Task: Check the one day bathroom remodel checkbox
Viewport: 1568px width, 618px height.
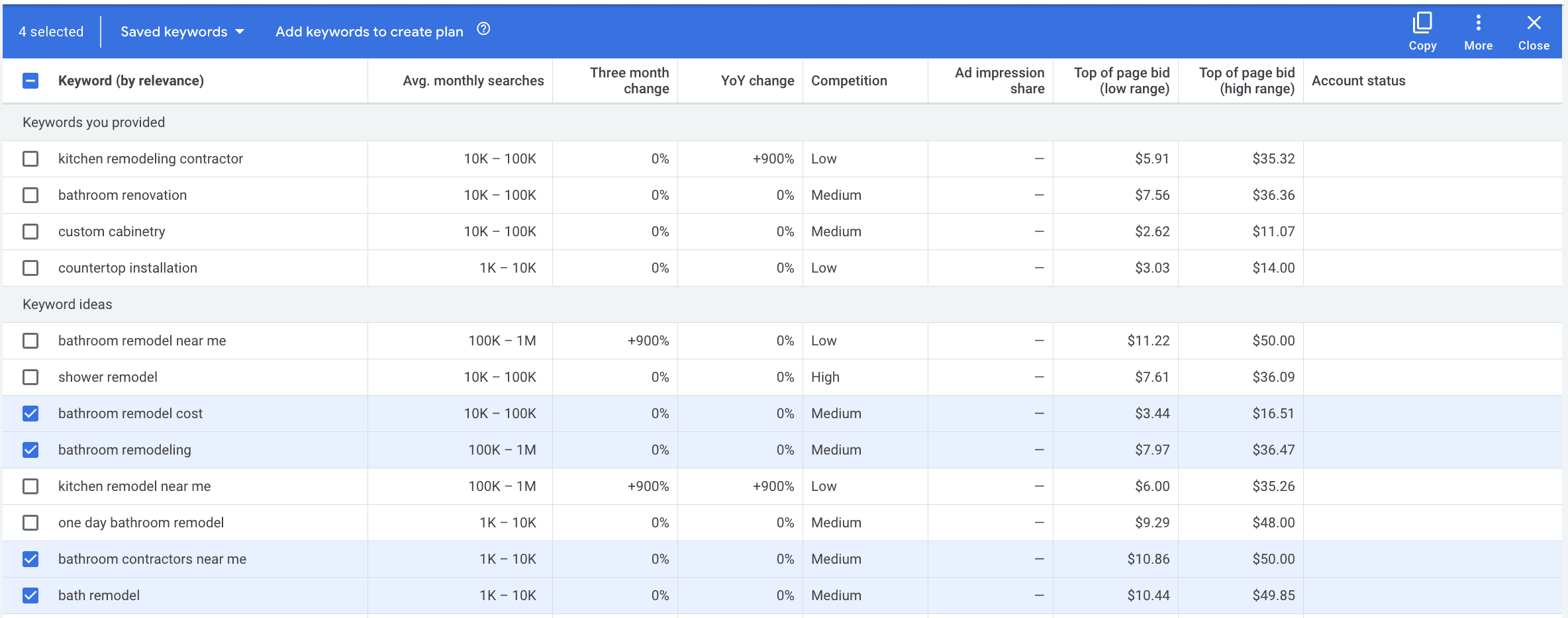Action: click(x=30, y=523)
